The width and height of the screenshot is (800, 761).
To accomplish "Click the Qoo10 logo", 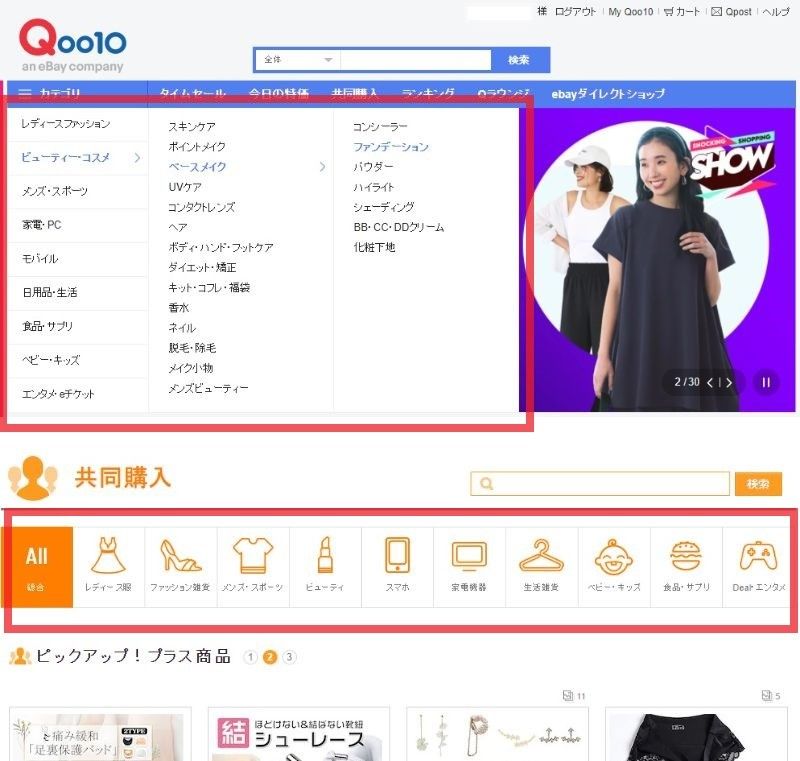I will (x=72, y=45).
